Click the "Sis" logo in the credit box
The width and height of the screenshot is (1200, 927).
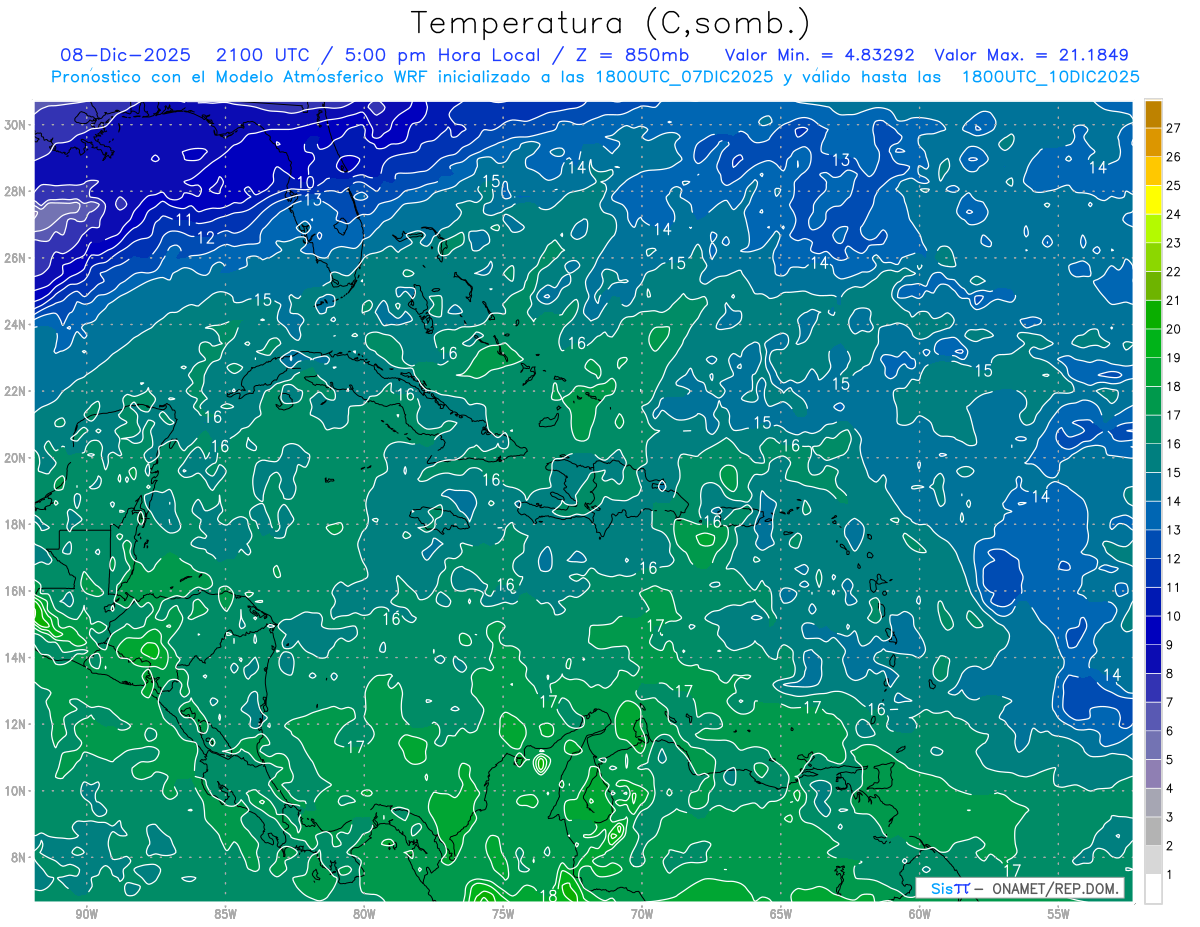click(x=942, y=888)
